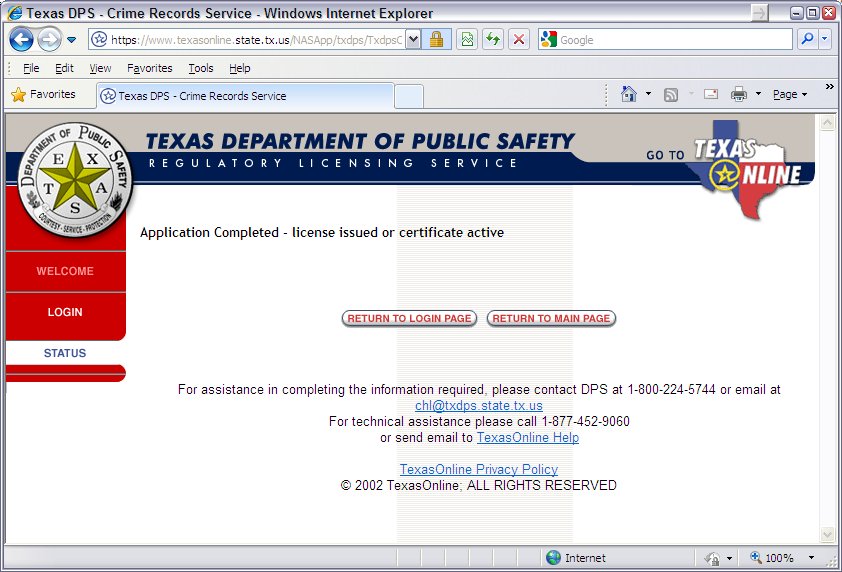842x572 pixels.
Task: Click the chl@txdps.state.tx.us email link
Action: [x=479, y=406]
